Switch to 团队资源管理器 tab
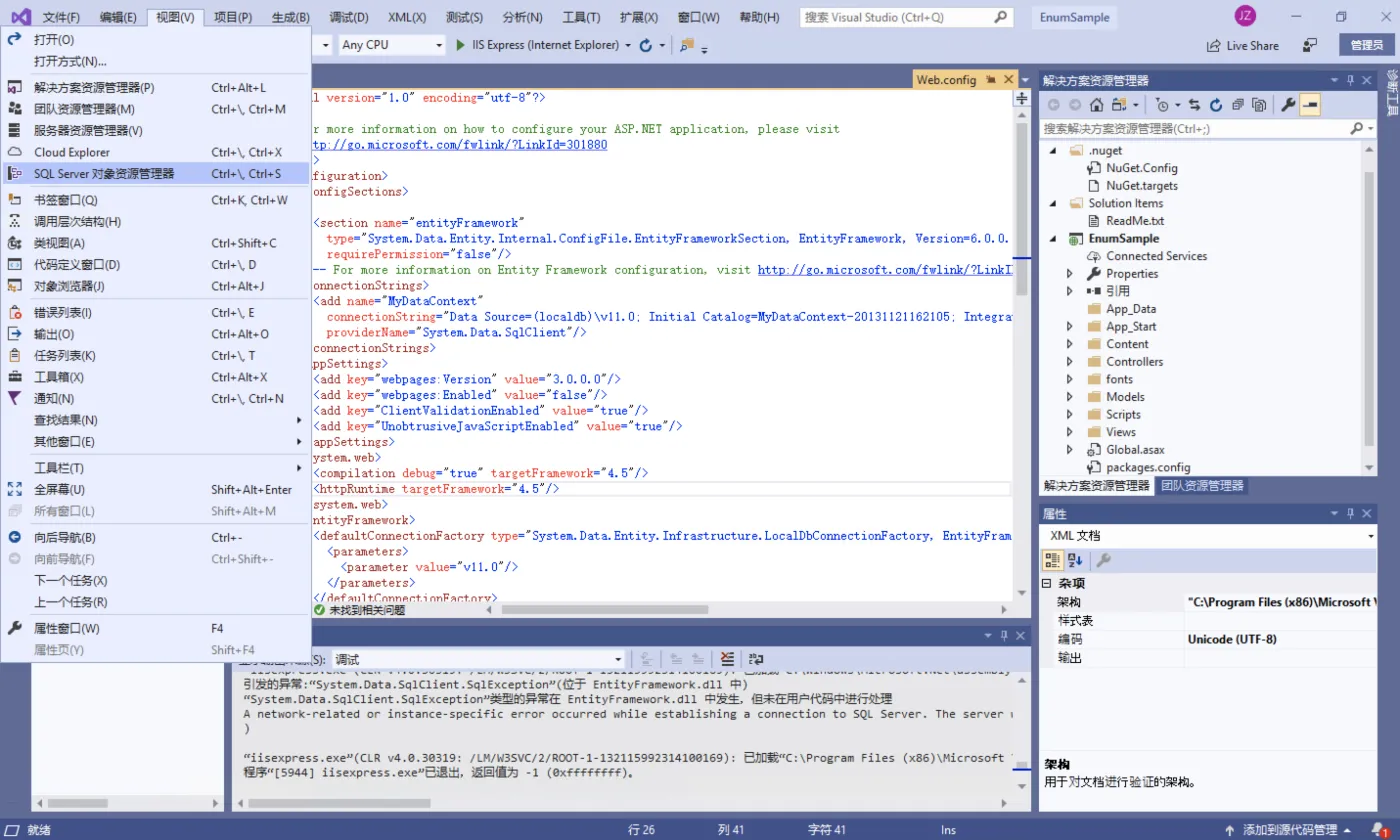1400x840 pixels. click(1202, 486)
